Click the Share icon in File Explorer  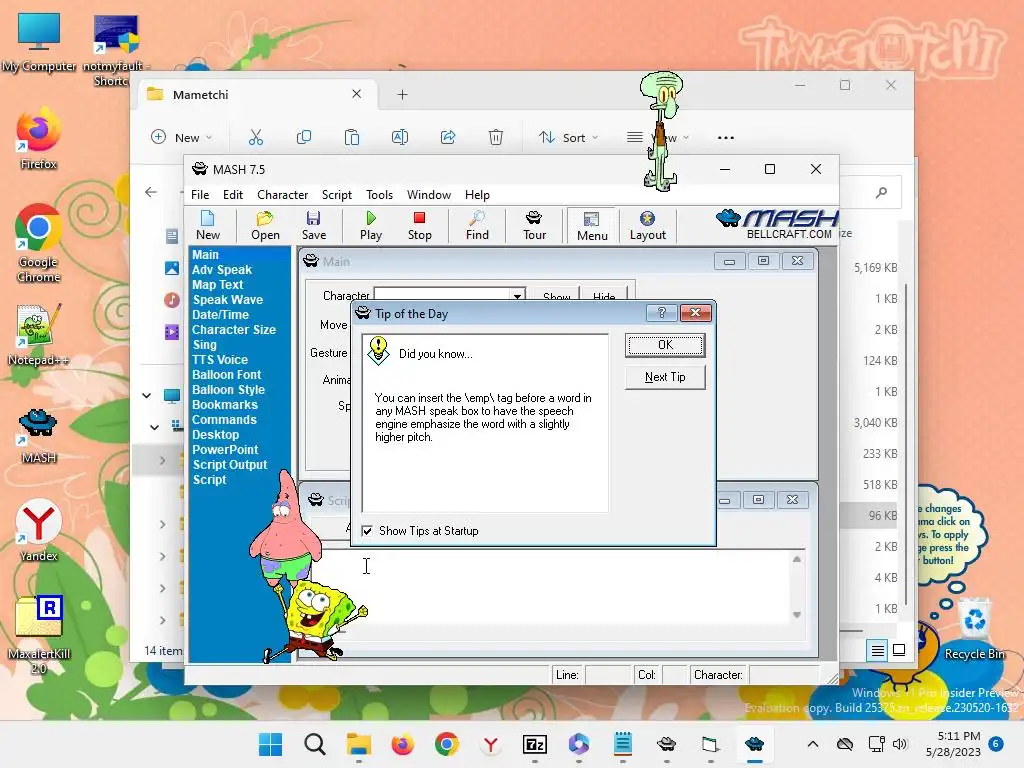pos(448,137)
